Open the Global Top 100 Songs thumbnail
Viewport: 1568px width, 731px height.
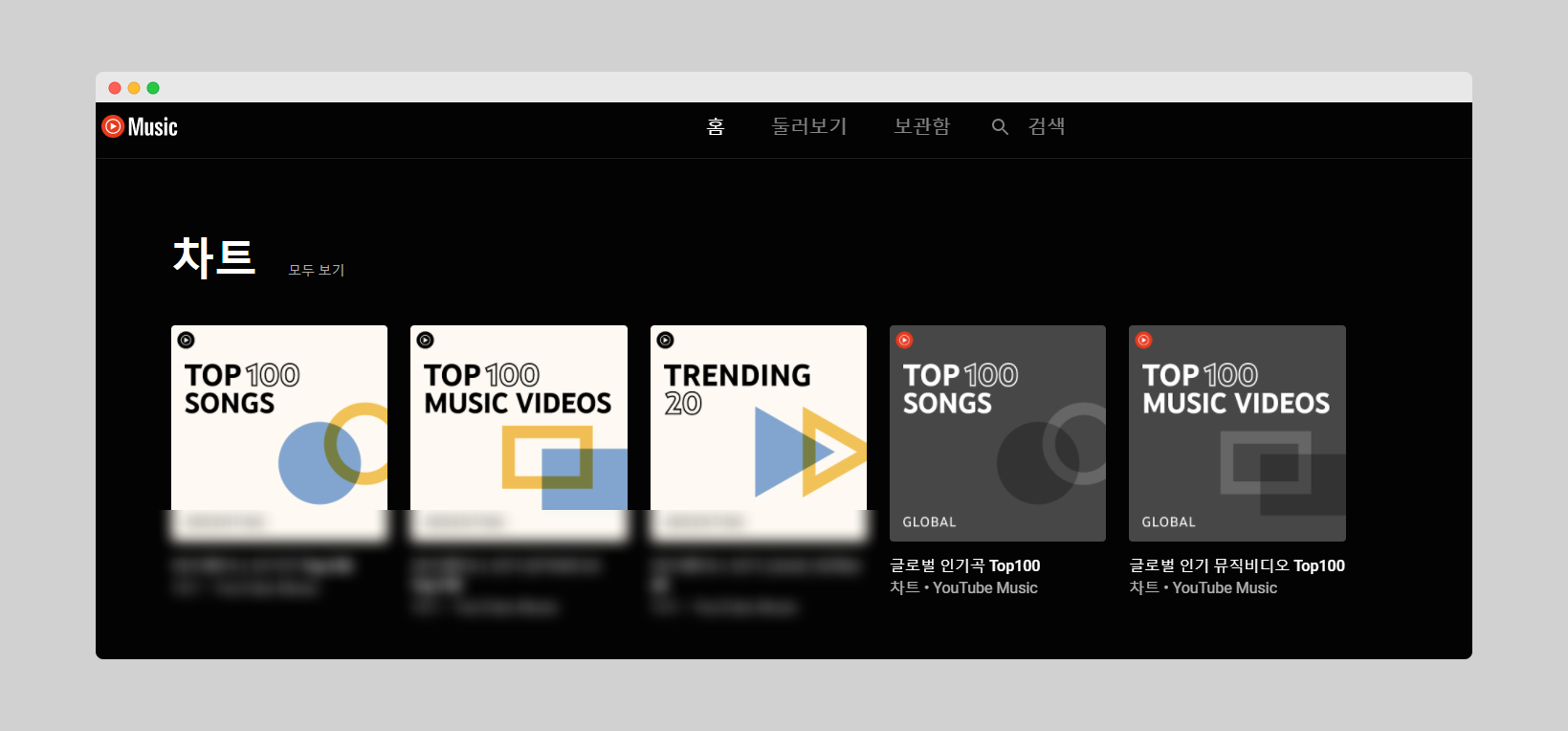(x=998, y=433)
